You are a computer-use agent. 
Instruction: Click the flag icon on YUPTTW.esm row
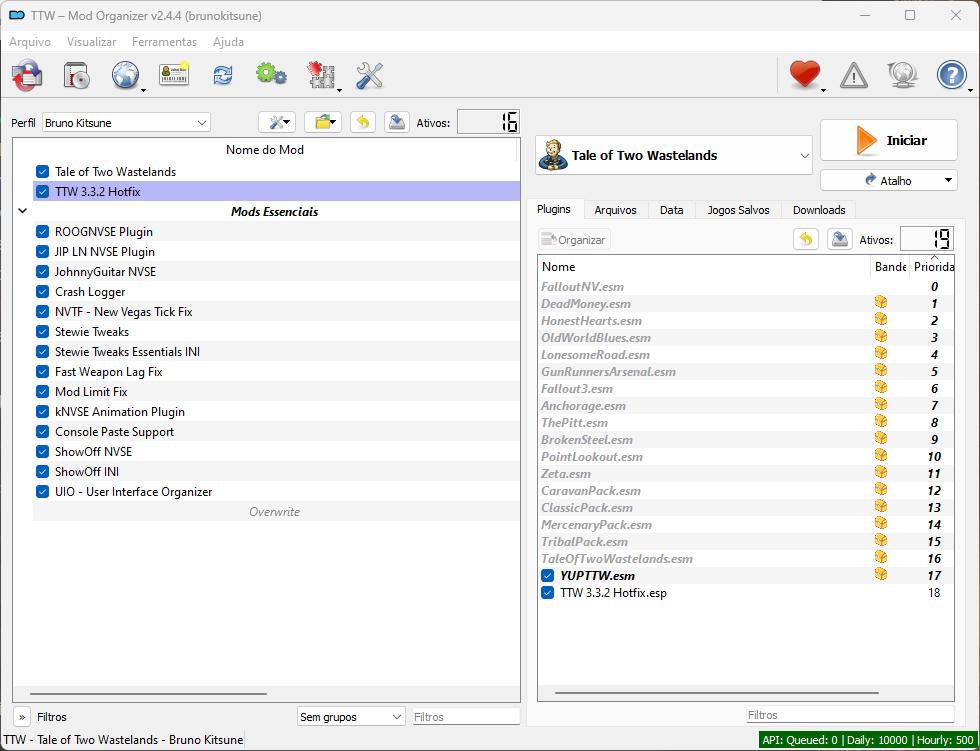881,574
